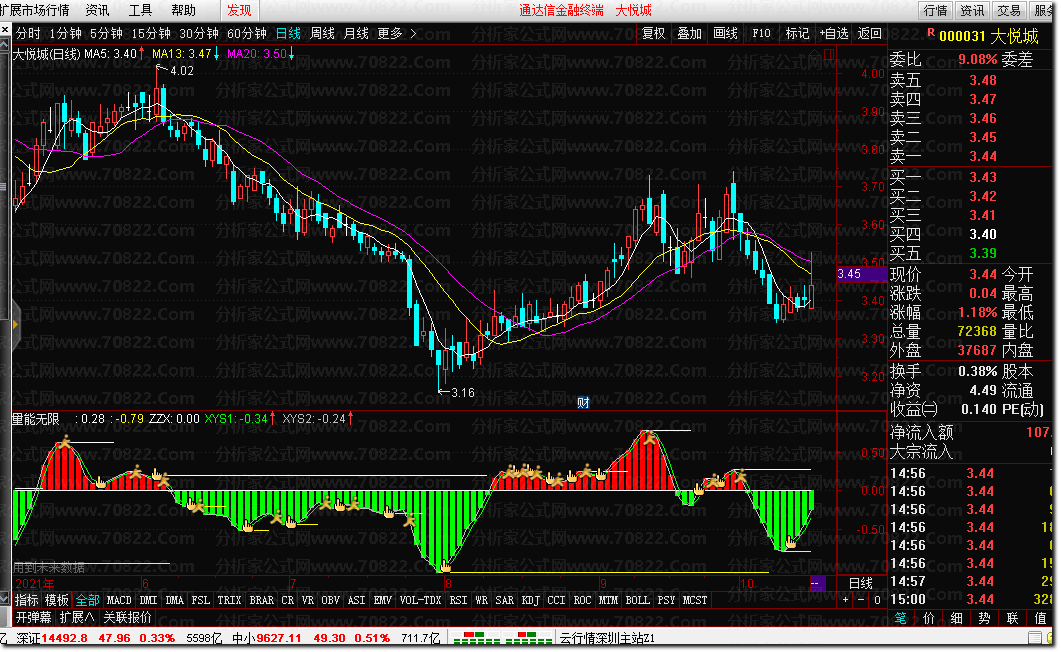Open the 帮助 menu
The image size is (1061, 652).
(183, 10)
